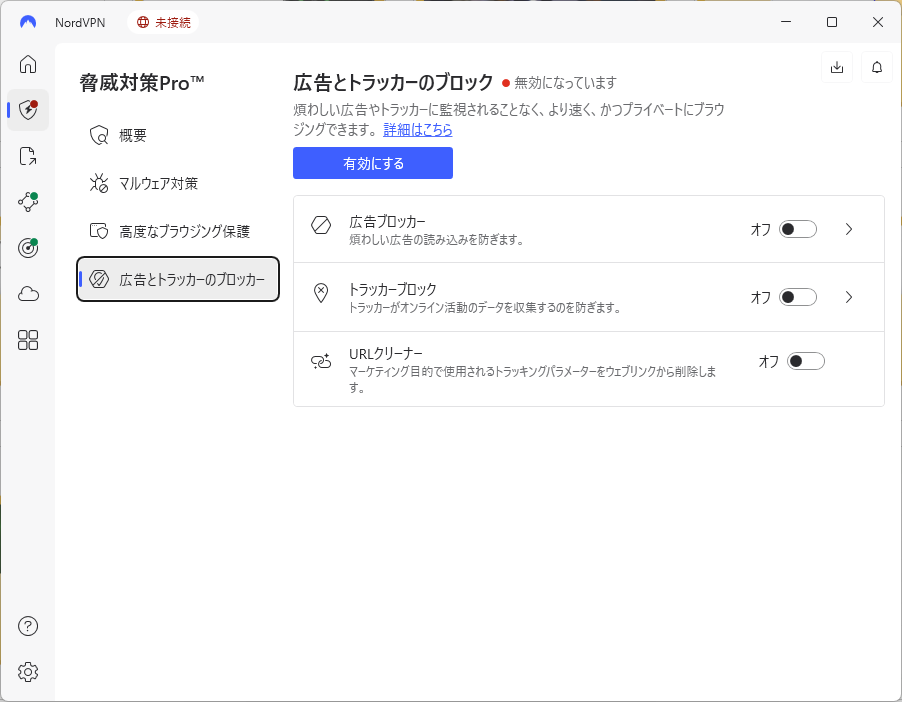Toggle the 広告ブロッカー switch

click(798, 229)
